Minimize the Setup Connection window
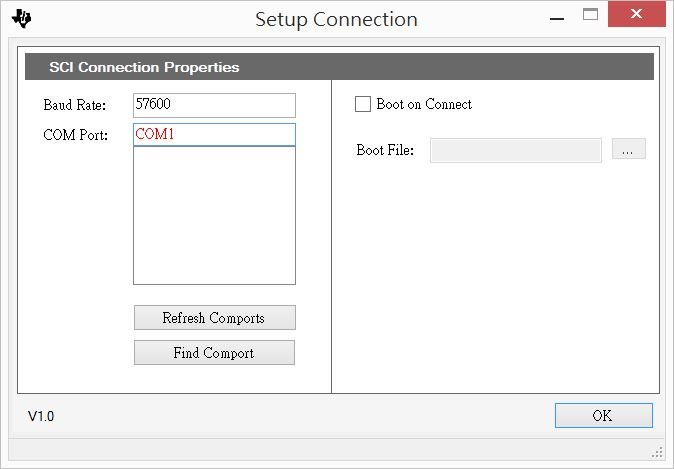The width and height of the screenshot is (674, 469). coord(557,19)
